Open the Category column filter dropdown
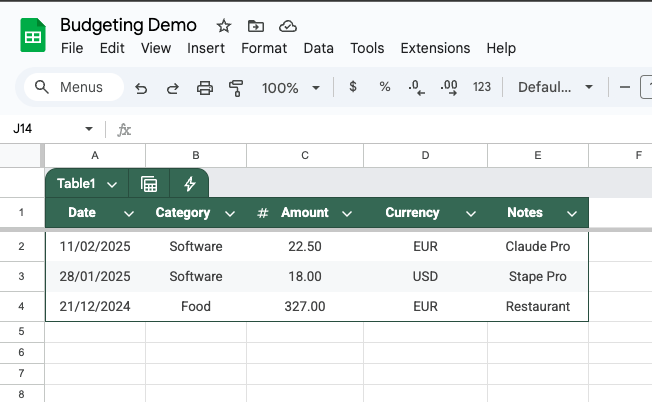Viewport: 652px width, 402px height. tap(230, 214)
